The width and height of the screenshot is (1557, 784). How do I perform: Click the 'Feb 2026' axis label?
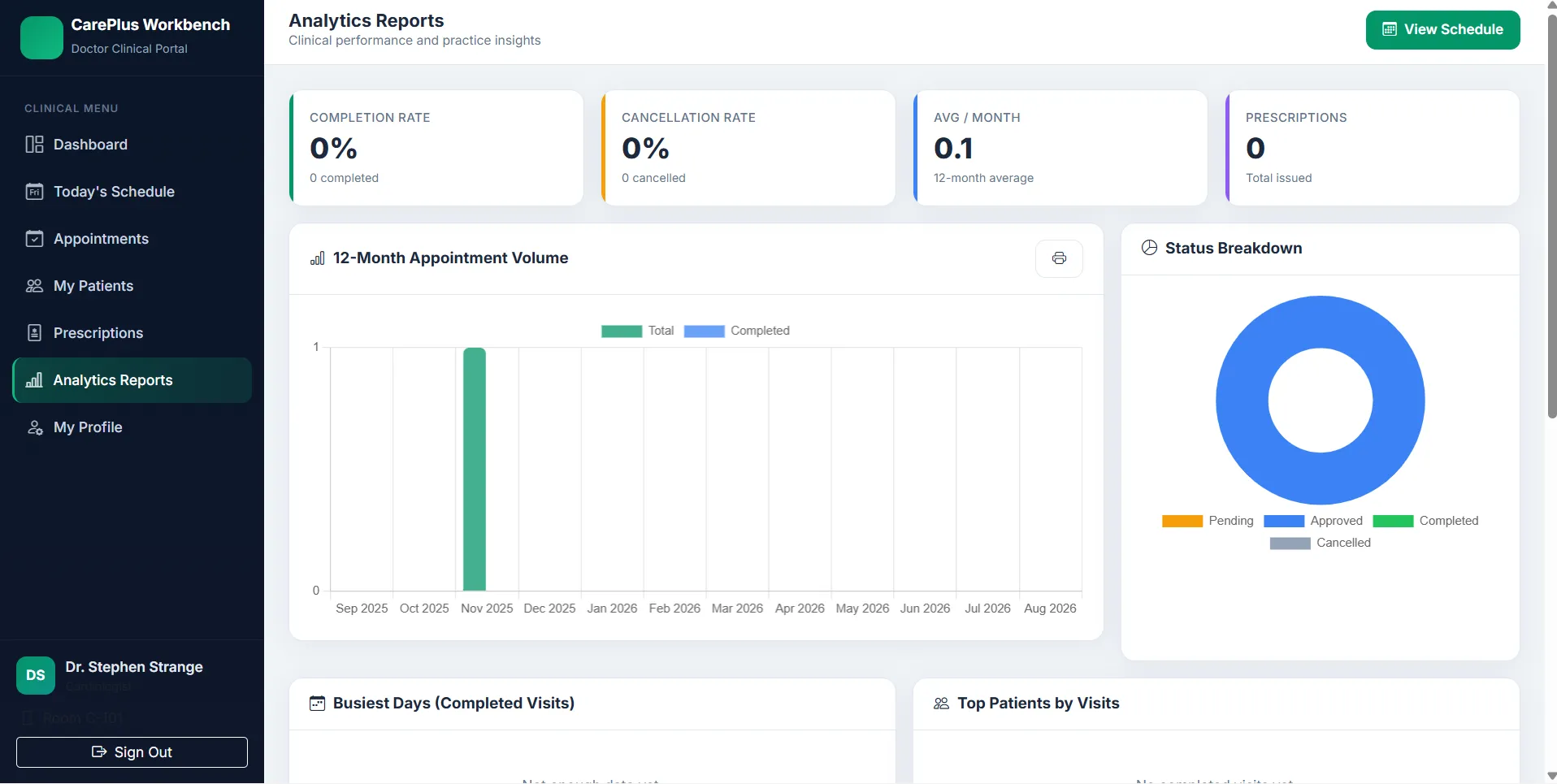pos(674,609)
